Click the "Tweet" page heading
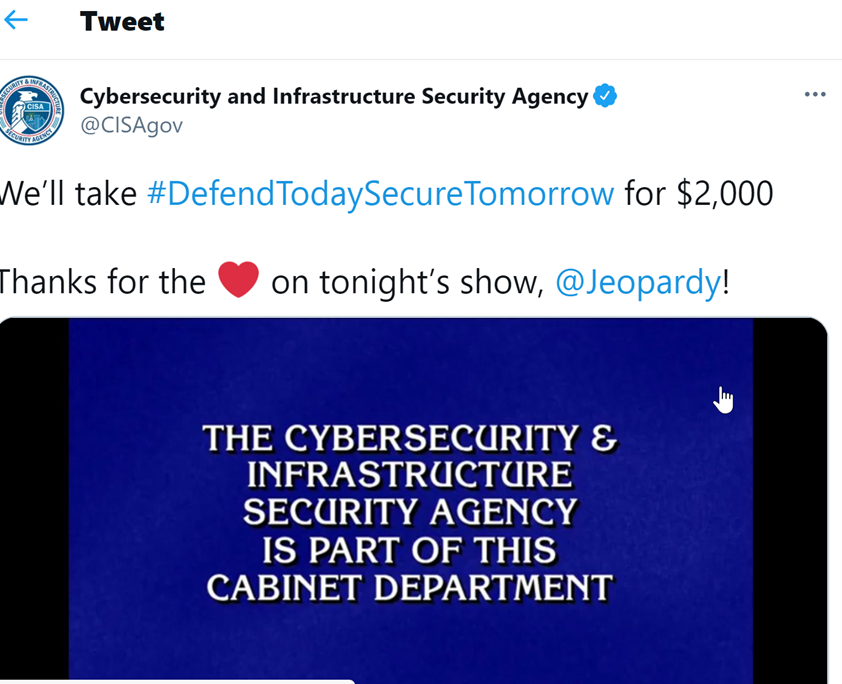This screenshot has width=842, height=684. (x=122, y=22)
